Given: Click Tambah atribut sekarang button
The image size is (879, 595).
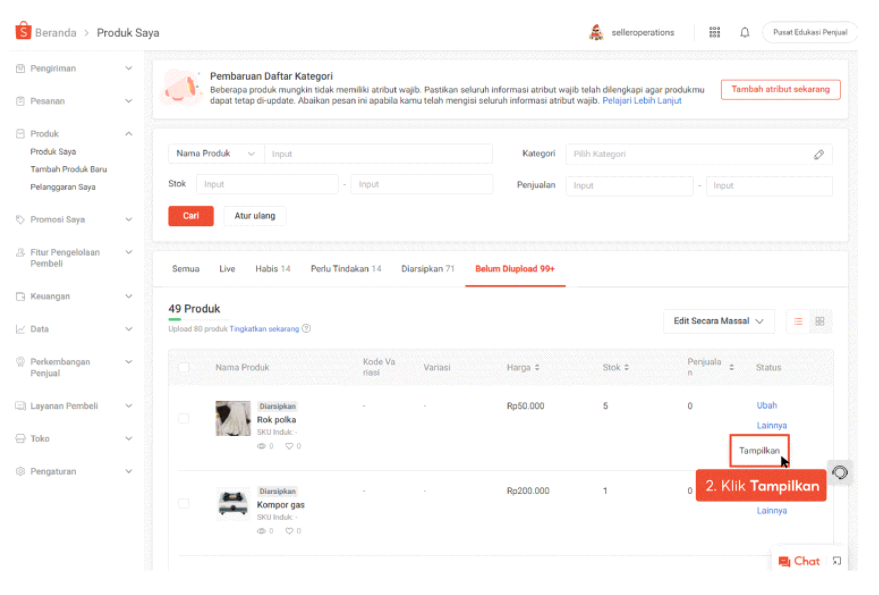Looking at the screenshot, I should (x=780, y=89).
